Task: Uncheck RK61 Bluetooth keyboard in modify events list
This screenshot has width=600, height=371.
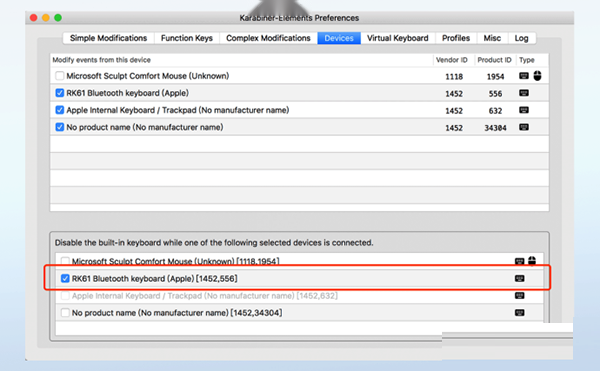Action: (59, 93)
